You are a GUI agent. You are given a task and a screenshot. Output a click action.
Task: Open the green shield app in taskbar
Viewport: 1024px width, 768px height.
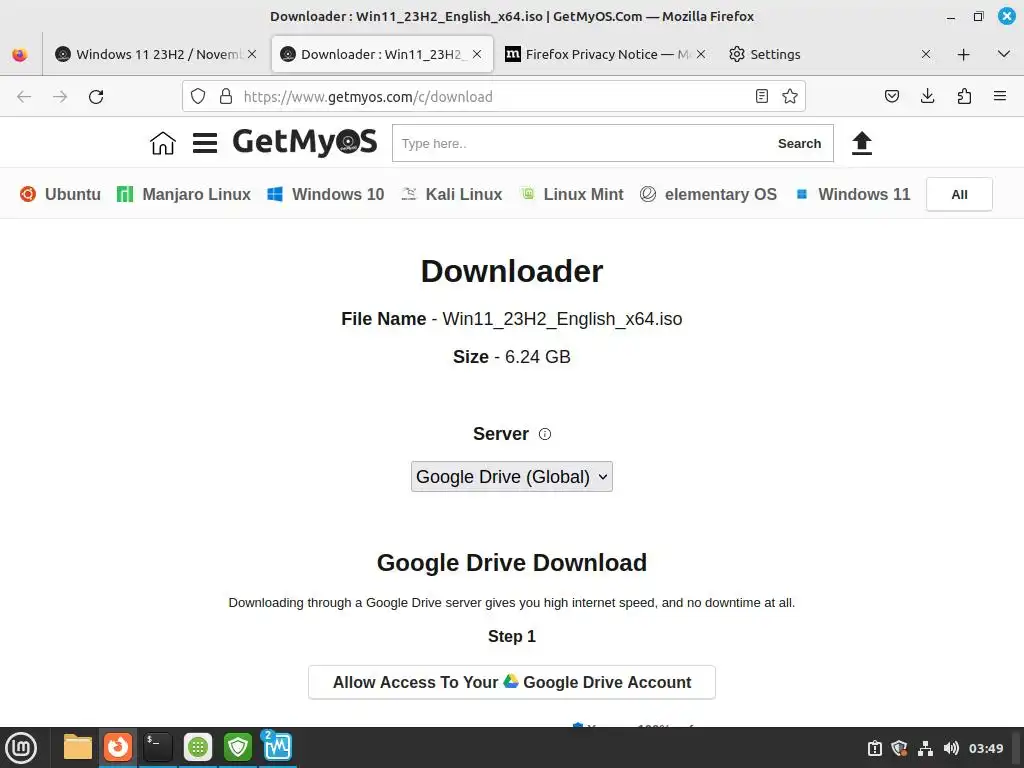[x=238, y=747]
